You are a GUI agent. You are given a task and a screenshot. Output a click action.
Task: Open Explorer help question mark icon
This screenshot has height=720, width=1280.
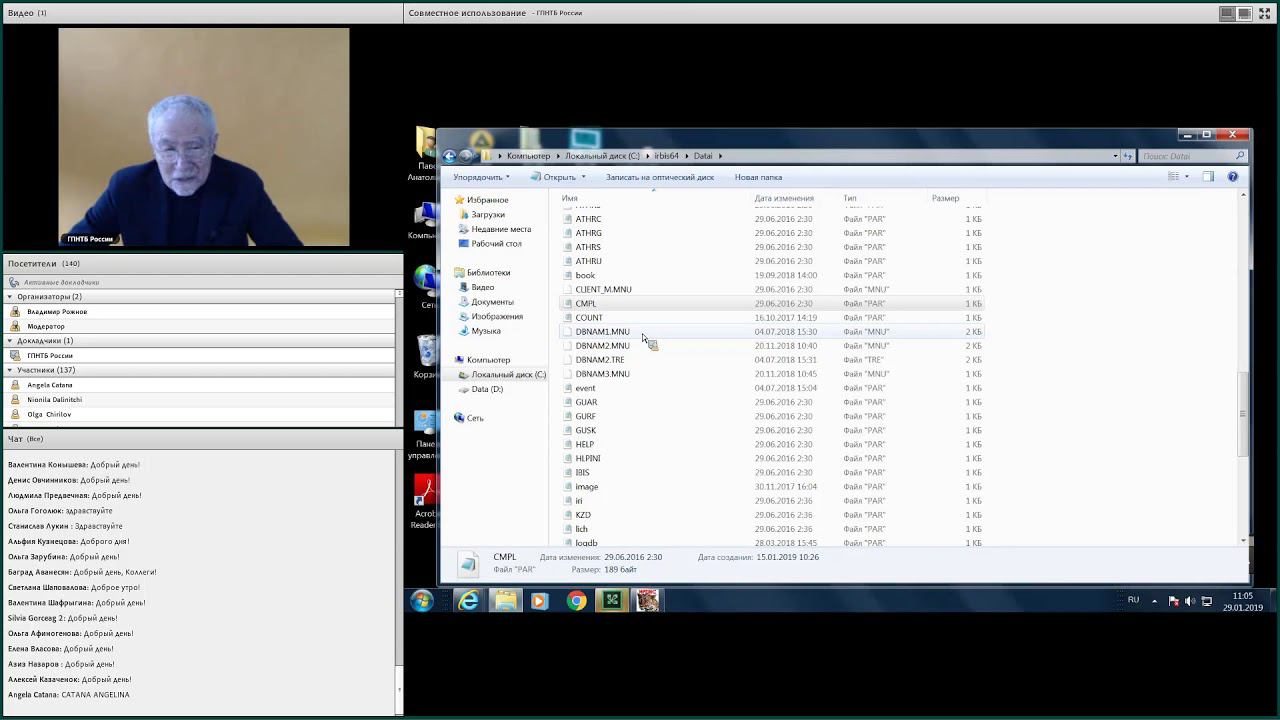pos(1233,177)
